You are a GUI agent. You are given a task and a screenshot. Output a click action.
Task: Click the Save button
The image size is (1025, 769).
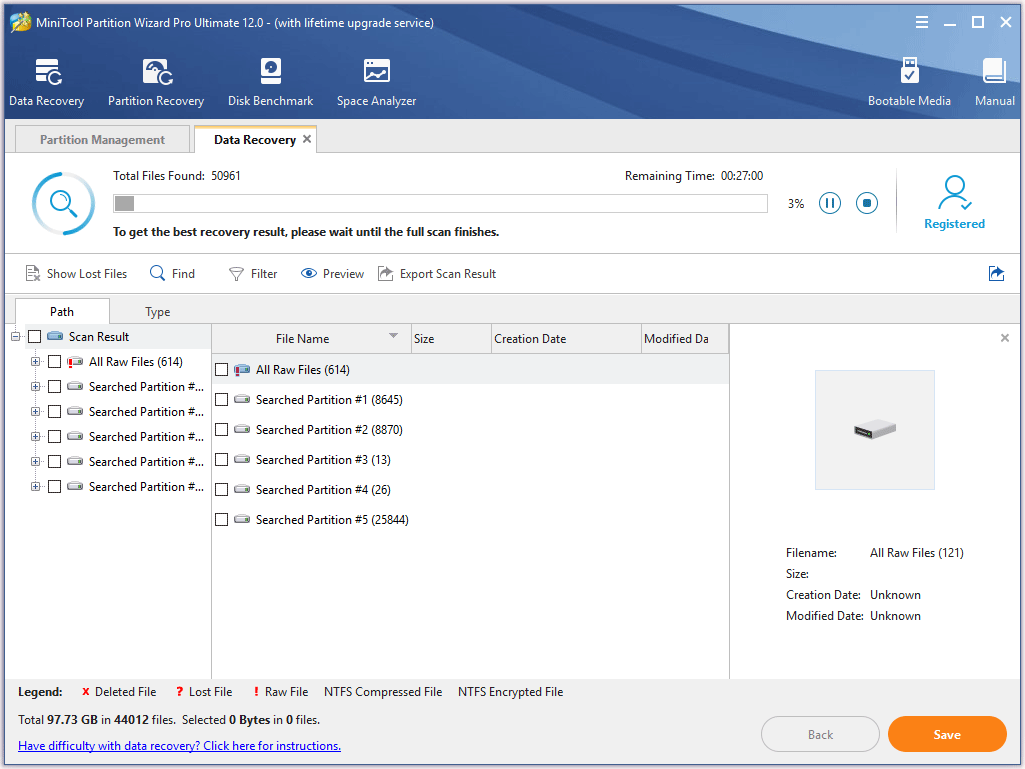tap(947, 734)
